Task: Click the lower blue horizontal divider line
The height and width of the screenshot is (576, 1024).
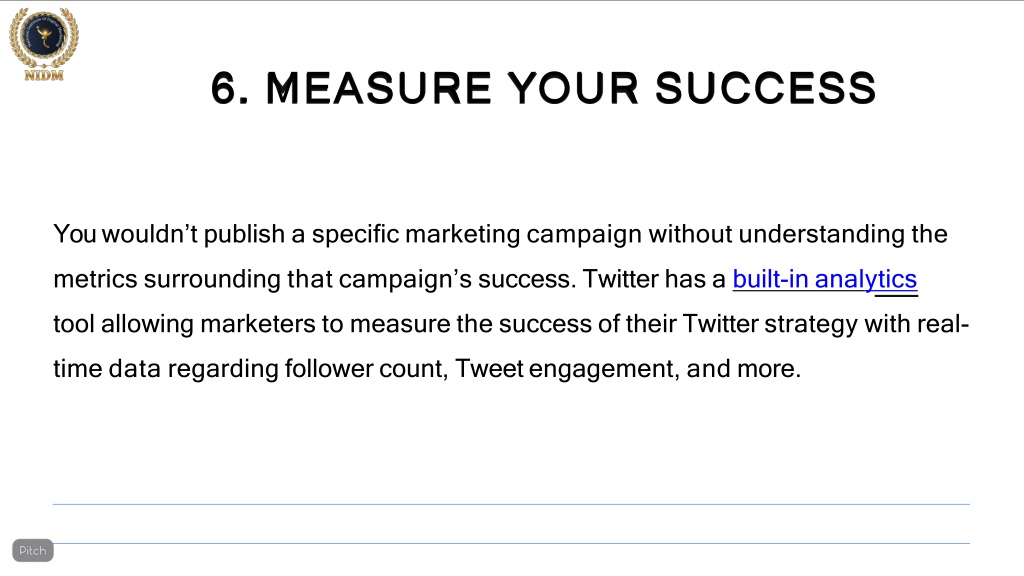Action: (511, 543)
